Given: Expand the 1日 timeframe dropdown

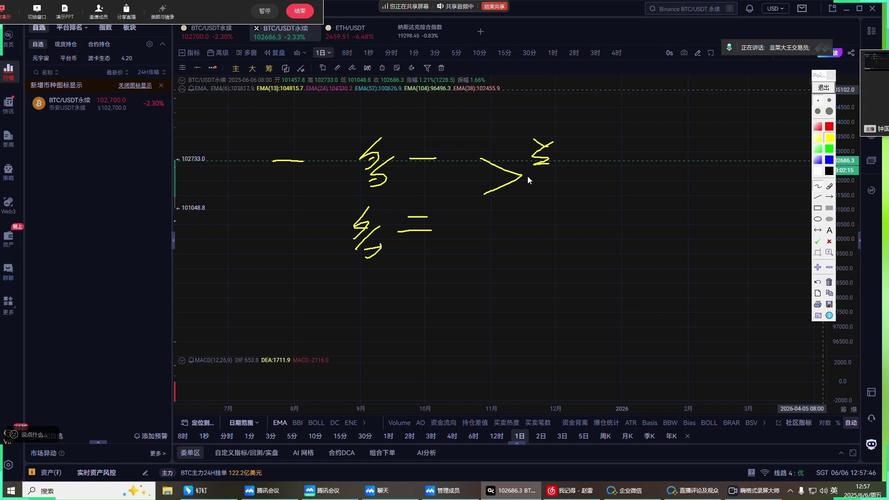Looking at the screenshot, I should 323,52.
